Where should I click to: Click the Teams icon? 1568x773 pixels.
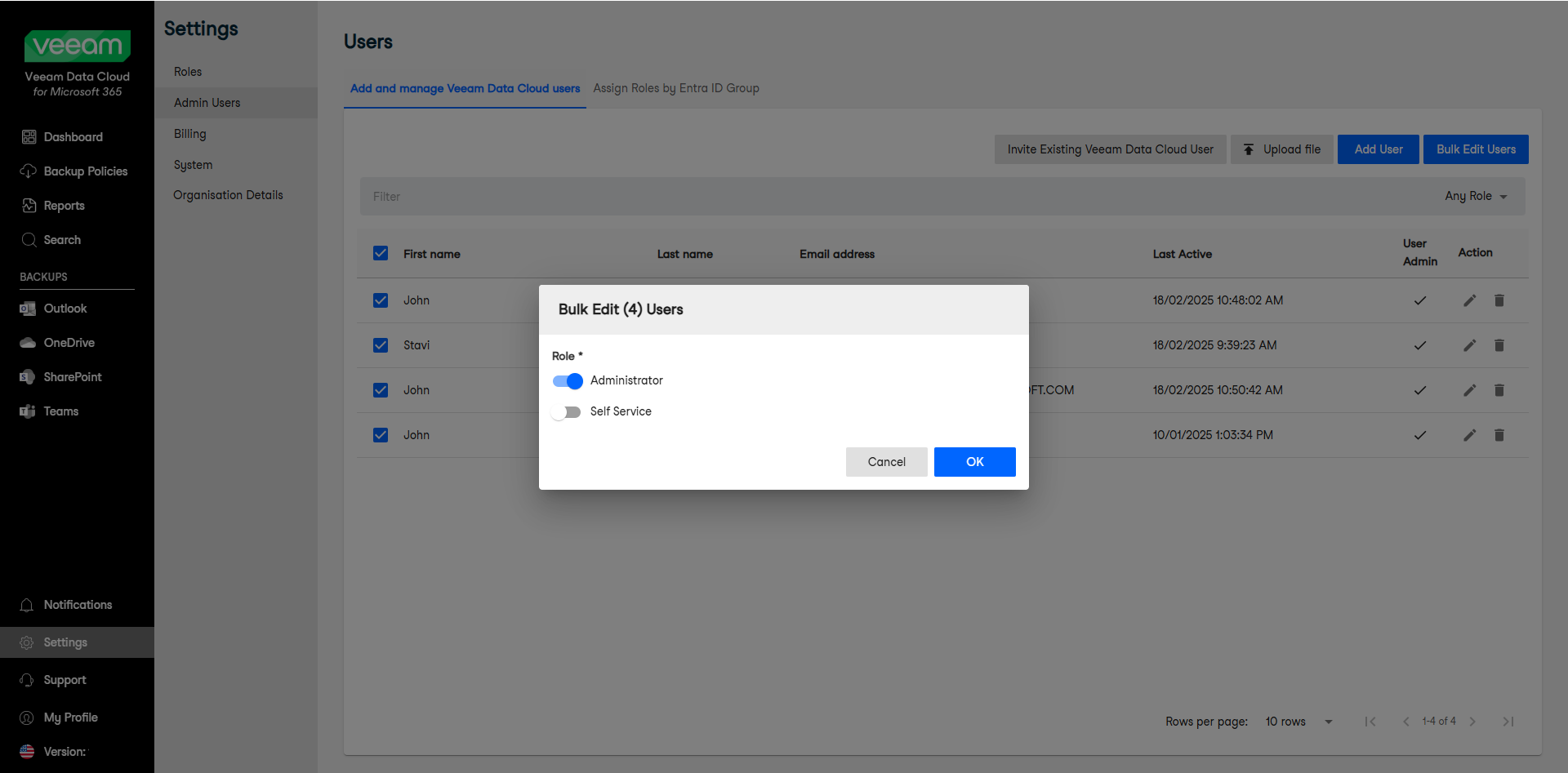pyautogui.click(x=28, y=411)
